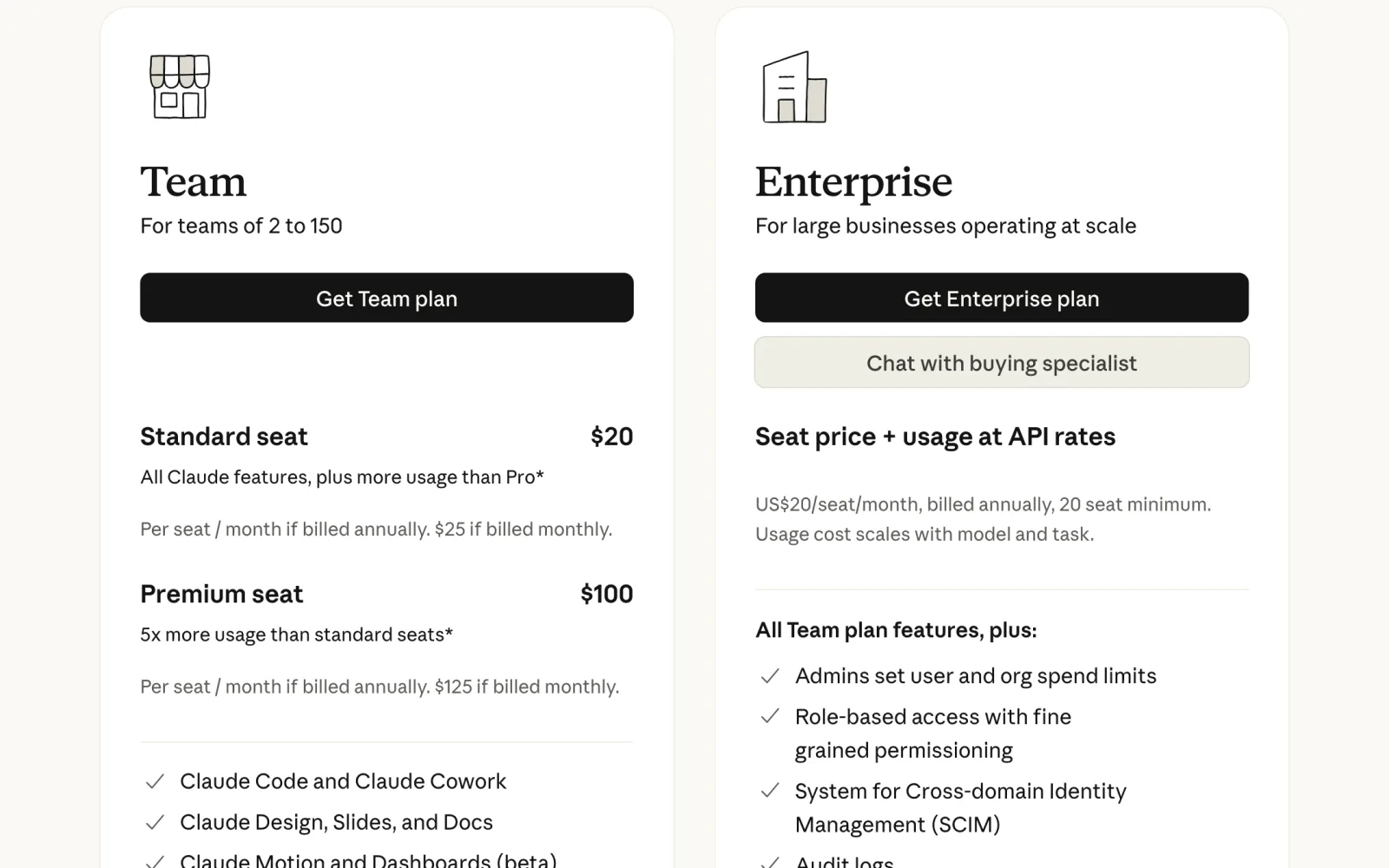Click checkmark next to Admins set user spend limits
Screen dimensions: 1389x868
click(x=770, y=676)
